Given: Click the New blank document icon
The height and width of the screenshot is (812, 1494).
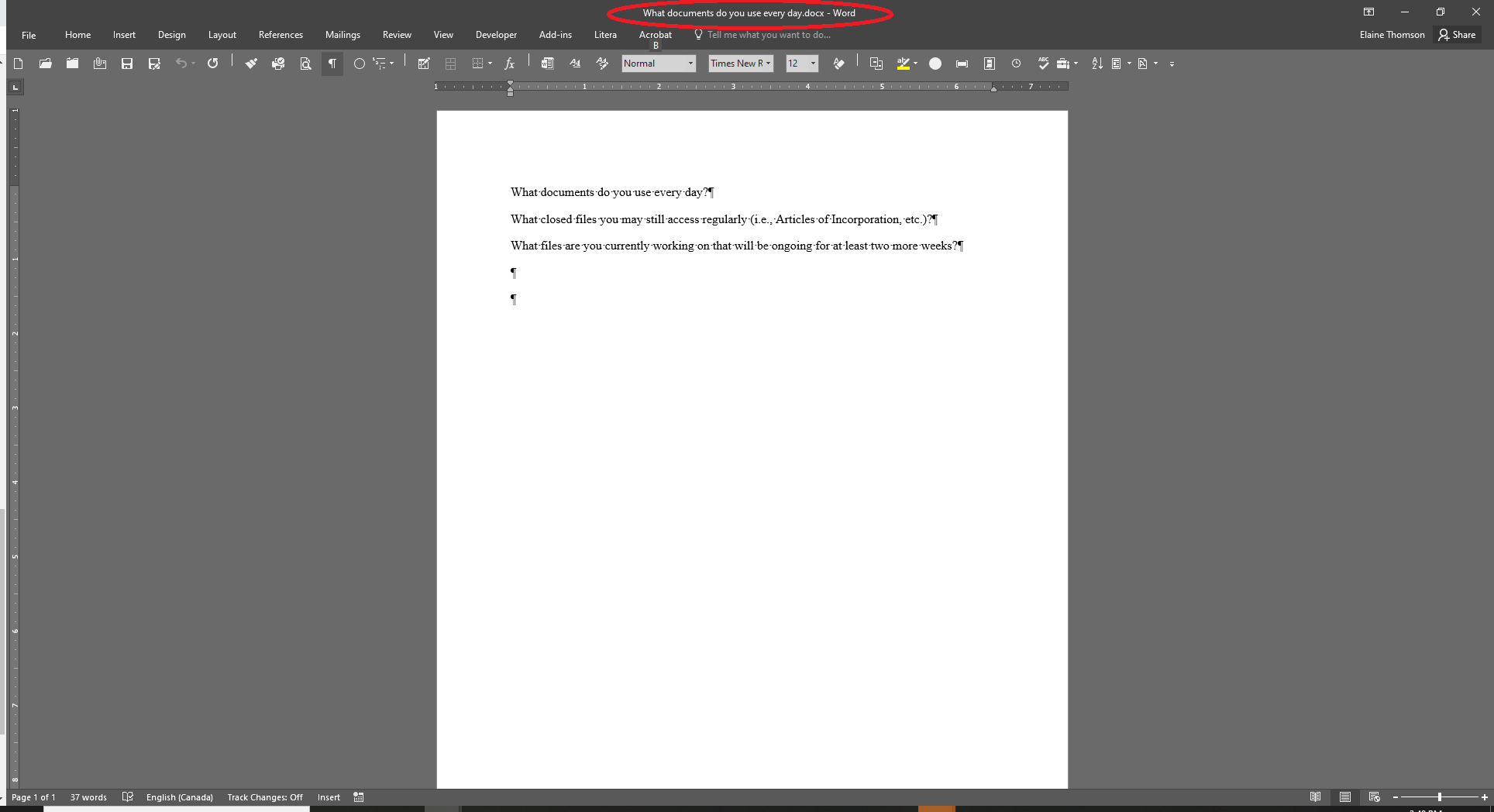Looking at the screenshot, I should (19, 64).
